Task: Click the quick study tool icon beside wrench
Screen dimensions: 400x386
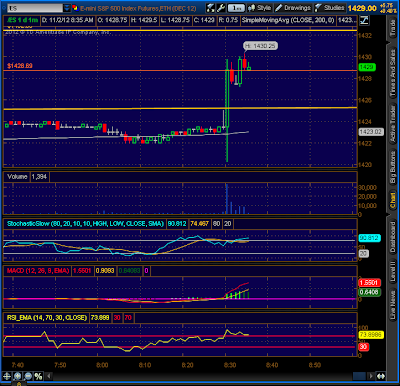Action: (x=210, y=8)
